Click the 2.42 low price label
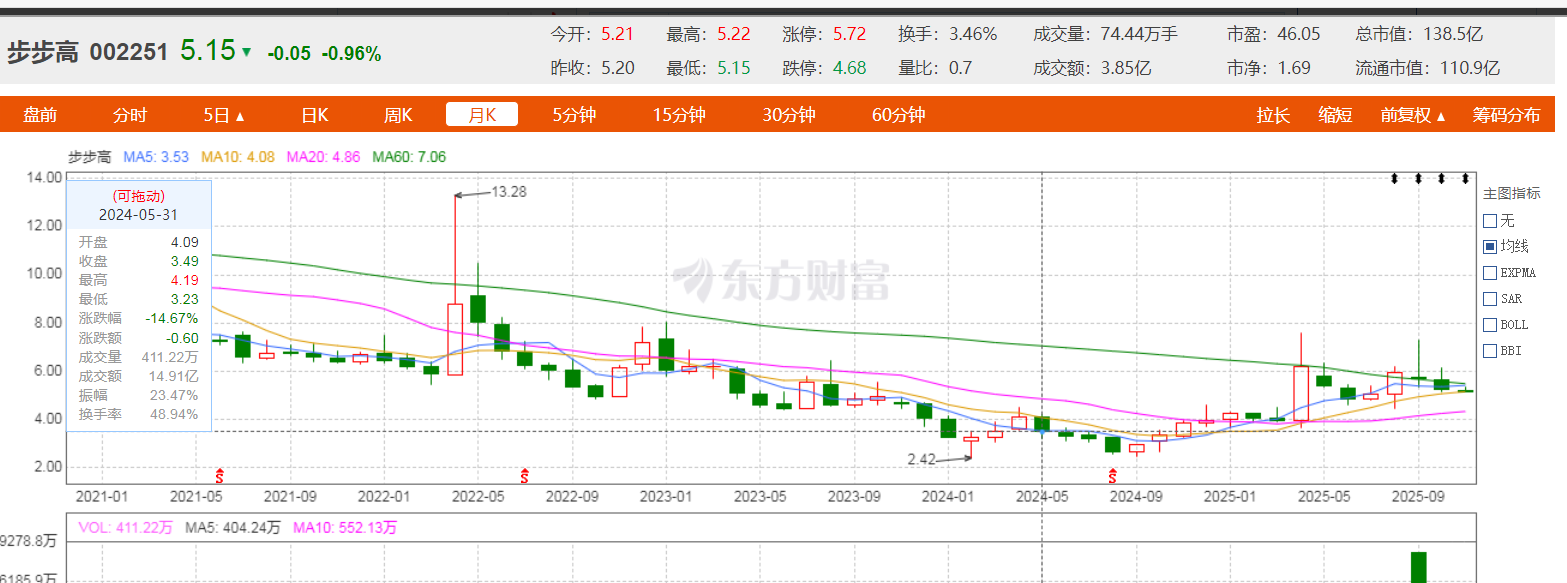 (x=922, y=458)
